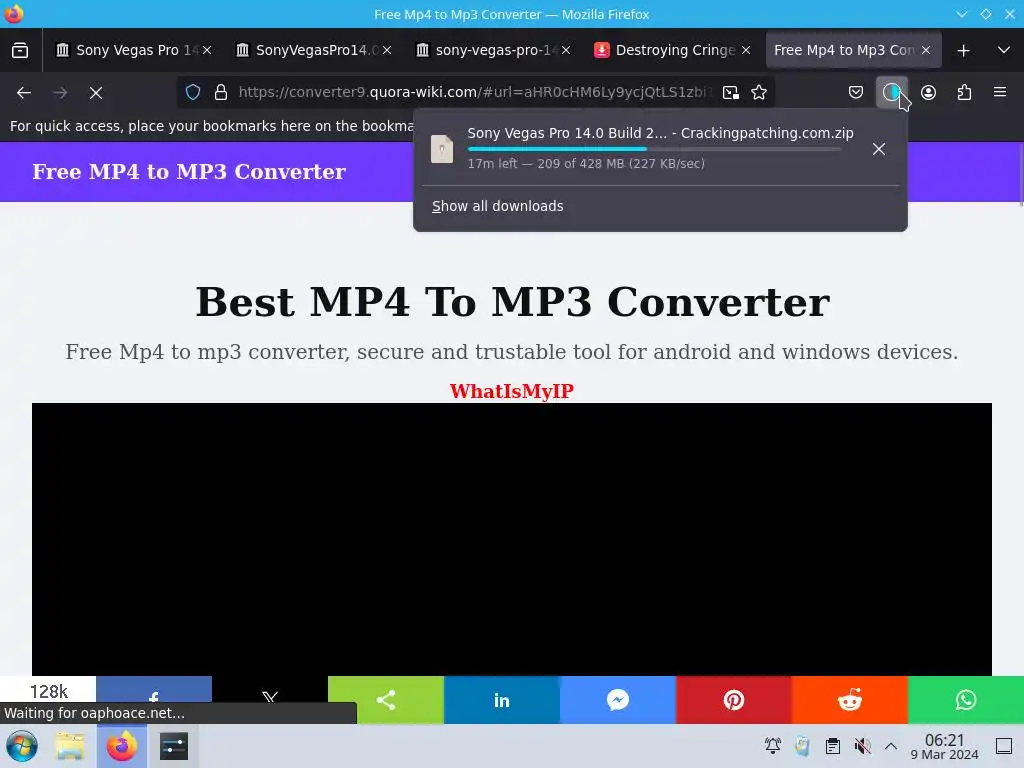Open notifications bell in tray
1024x768 pixels.
773,746
